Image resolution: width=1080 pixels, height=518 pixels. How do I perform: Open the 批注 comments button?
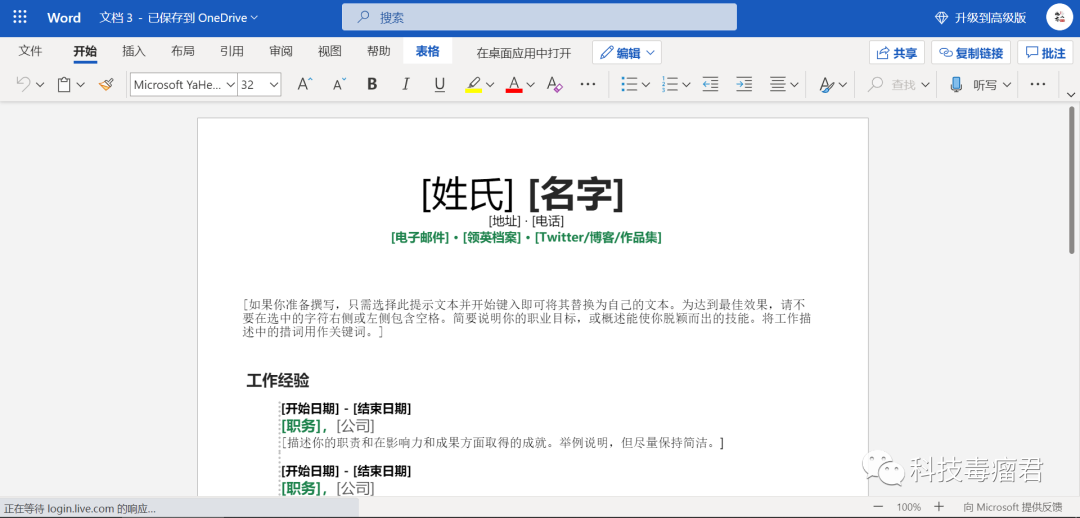click(1046, 53)
